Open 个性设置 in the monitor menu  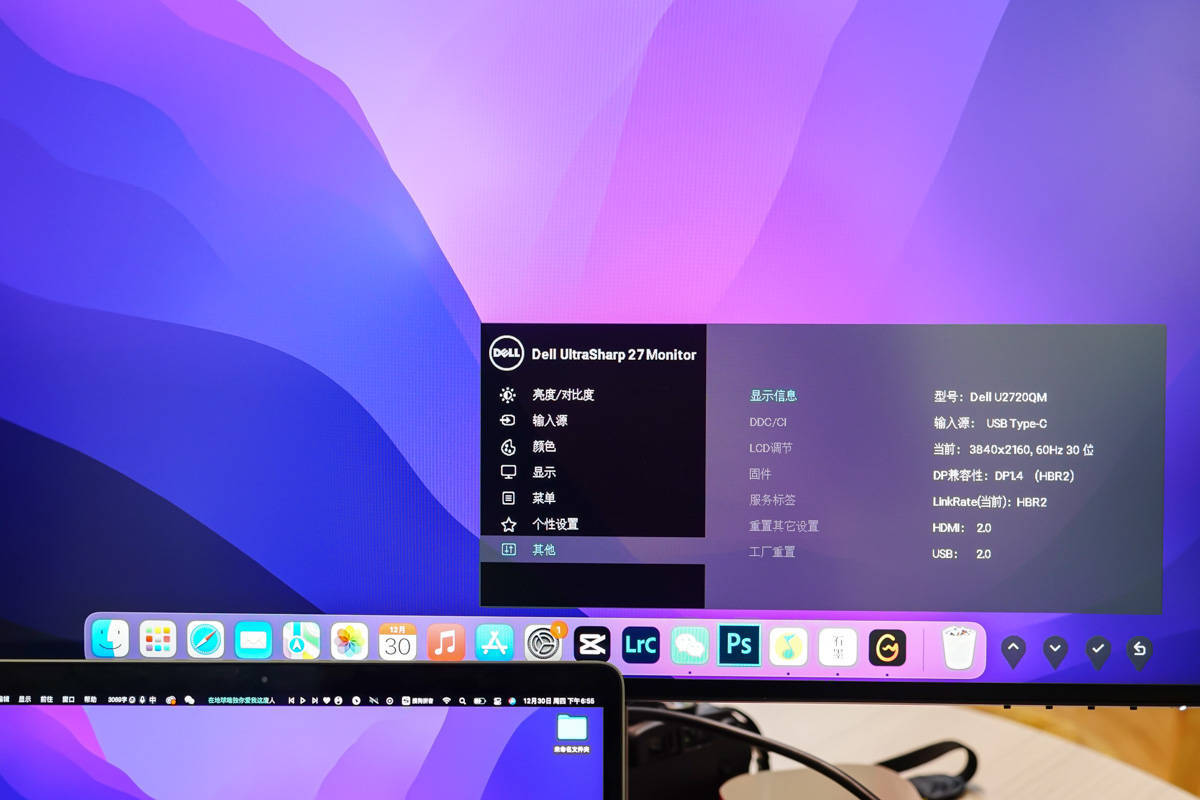tap(554, 524)
